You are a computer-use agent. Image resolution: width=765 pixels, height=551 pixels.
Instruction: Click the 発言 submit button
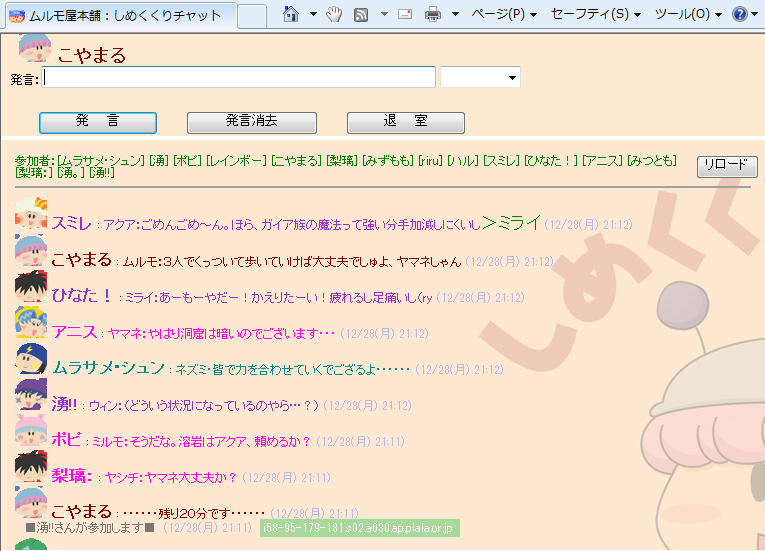click(x=98, y=122)
